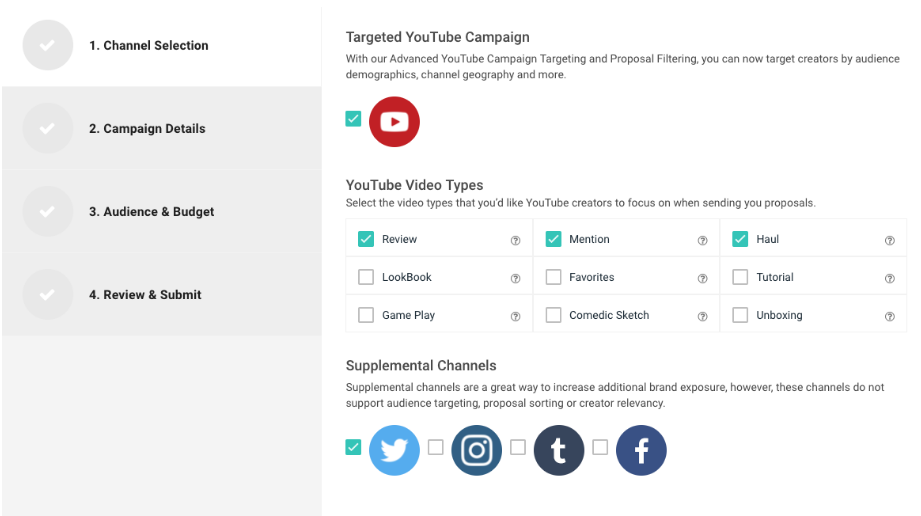Open the help tooltip for Review
Viewport: 921px width, 516px height.
pyautogui.click(x=515, y=240)
